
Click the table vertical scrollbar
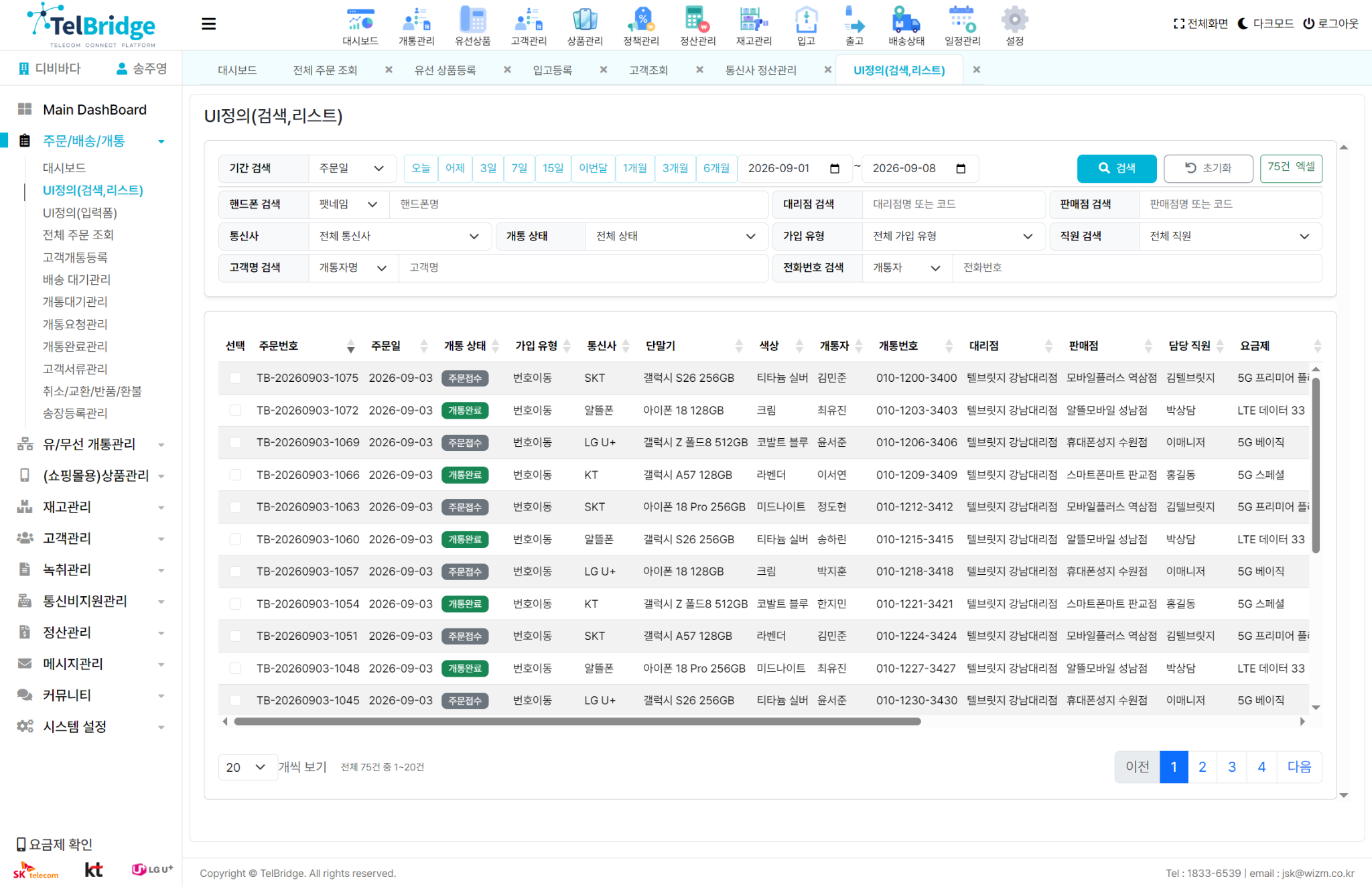click(x=1316, y=465)
